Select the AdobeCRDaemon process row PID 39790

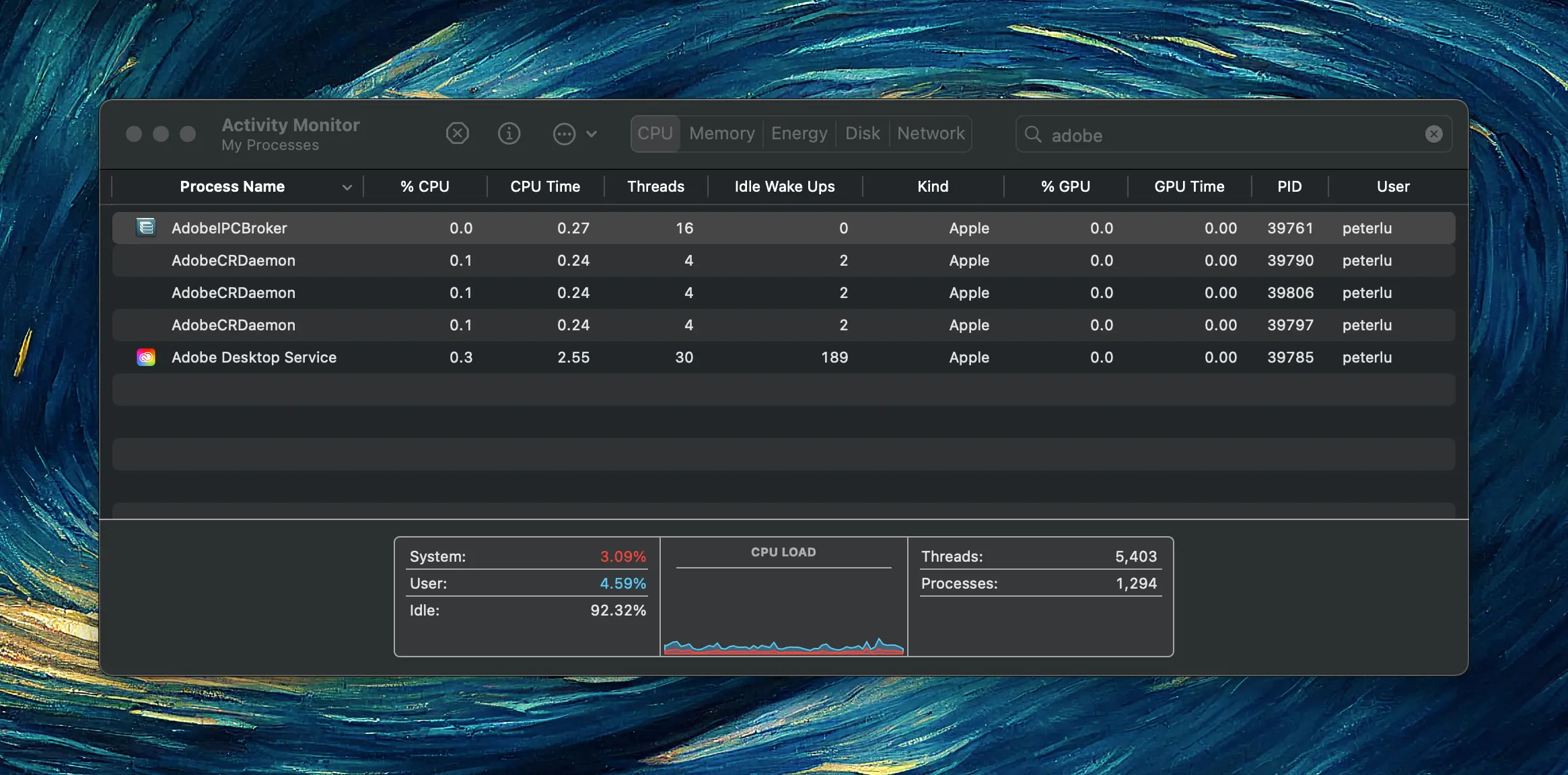point(784,260)
